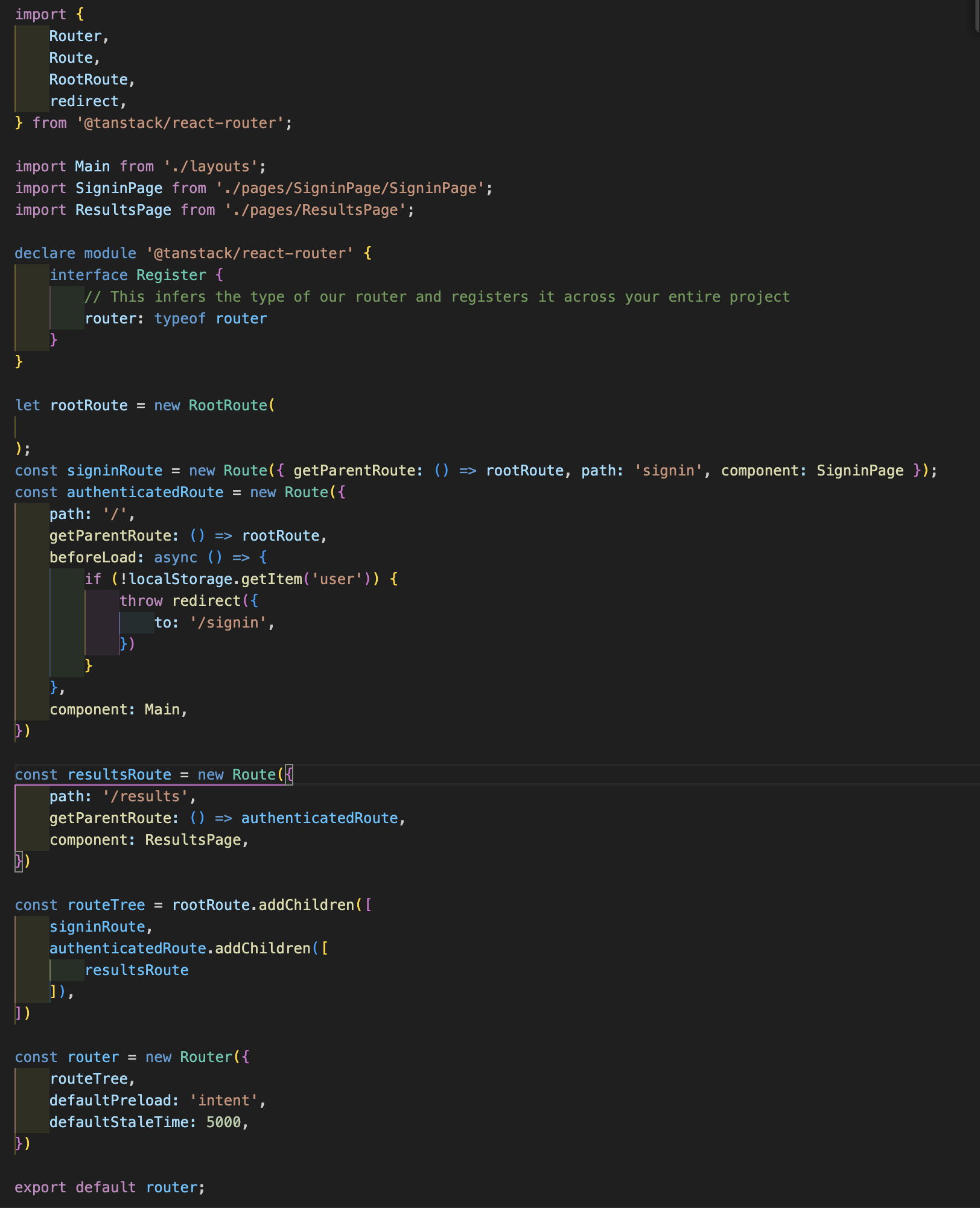
Task: Click the 'typeof' keyword
Action: point(180,319)
